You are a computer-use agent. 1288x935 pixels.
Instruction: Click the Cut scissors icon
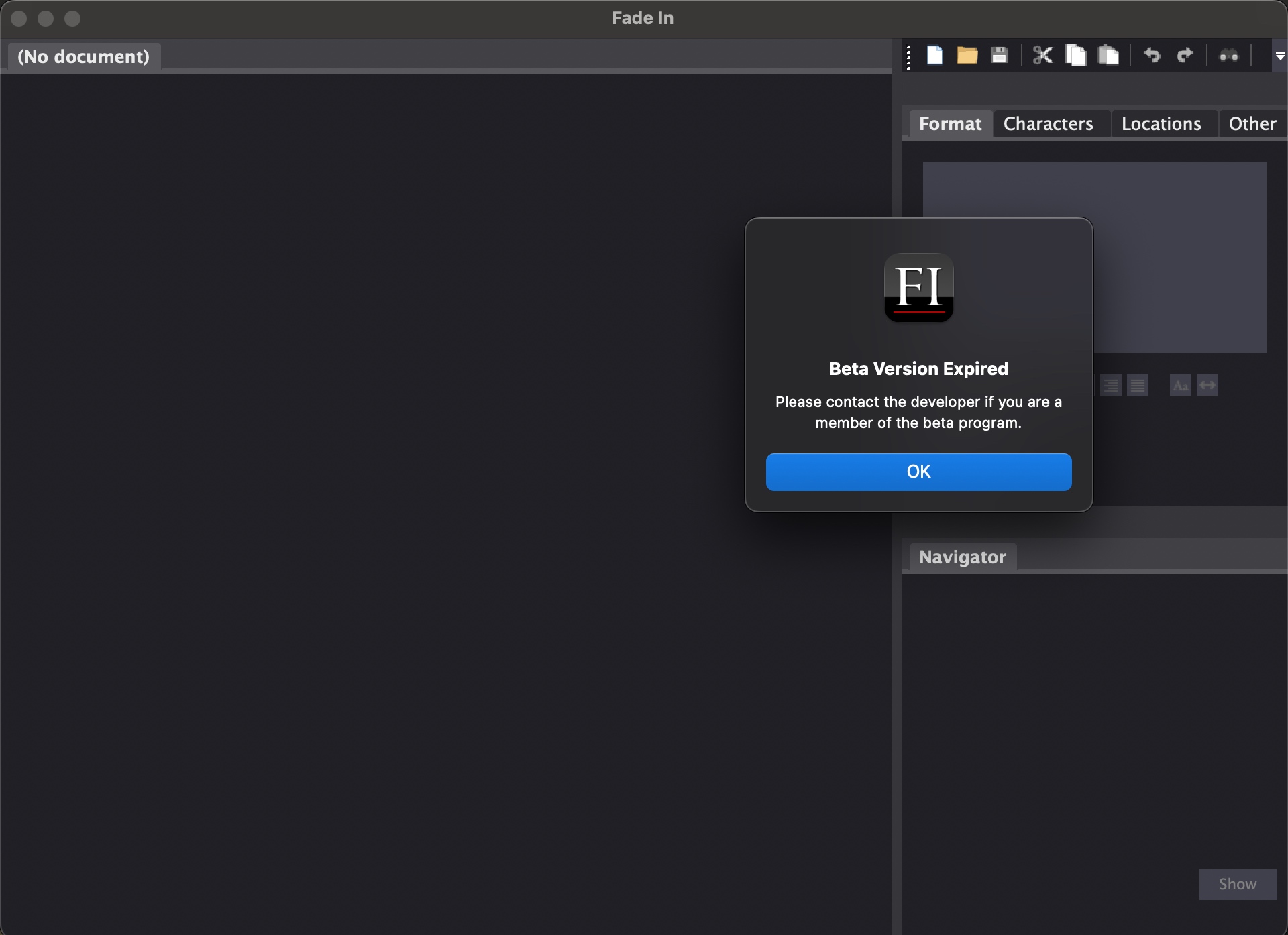point(1042,55)
